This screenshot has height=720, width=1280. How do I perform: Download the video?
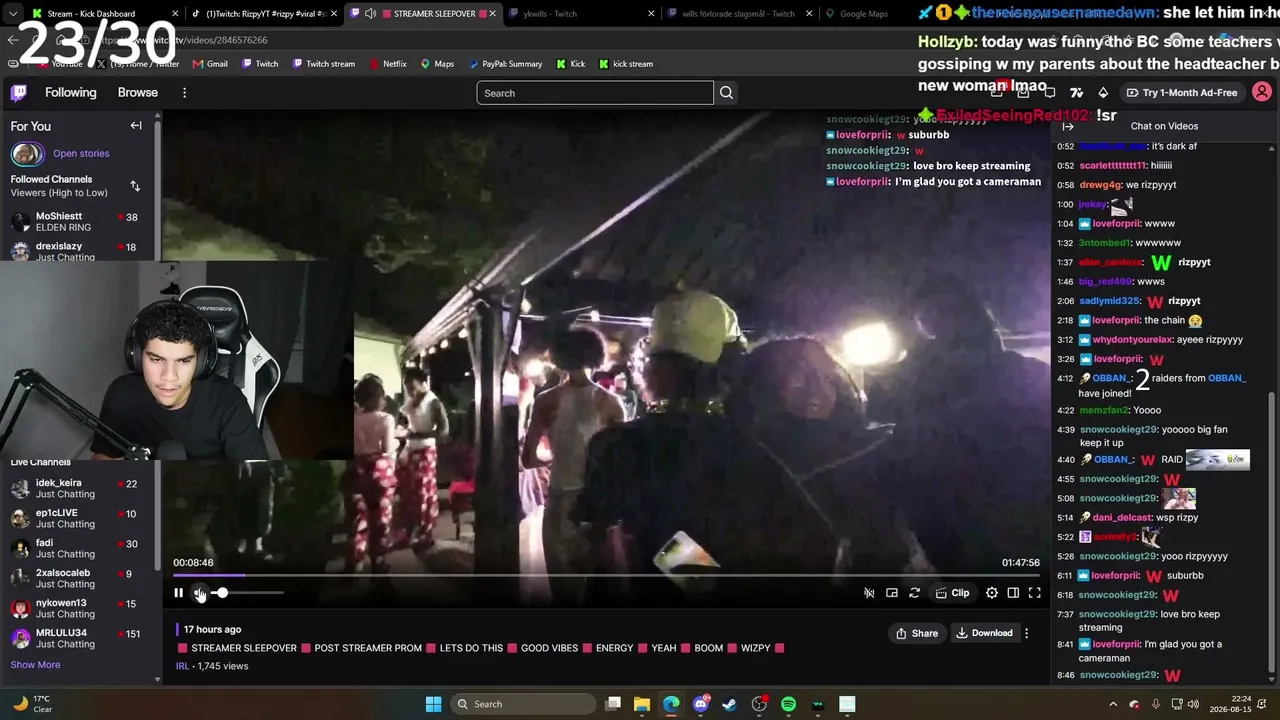coord(984,633)
